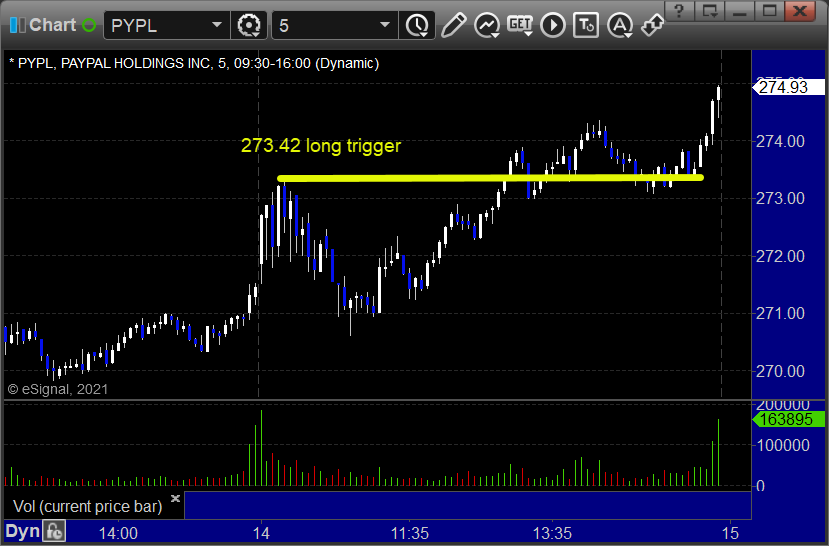Click the window linking arrows icon
This screenshot has height=546, width=829.
(652, 25)
